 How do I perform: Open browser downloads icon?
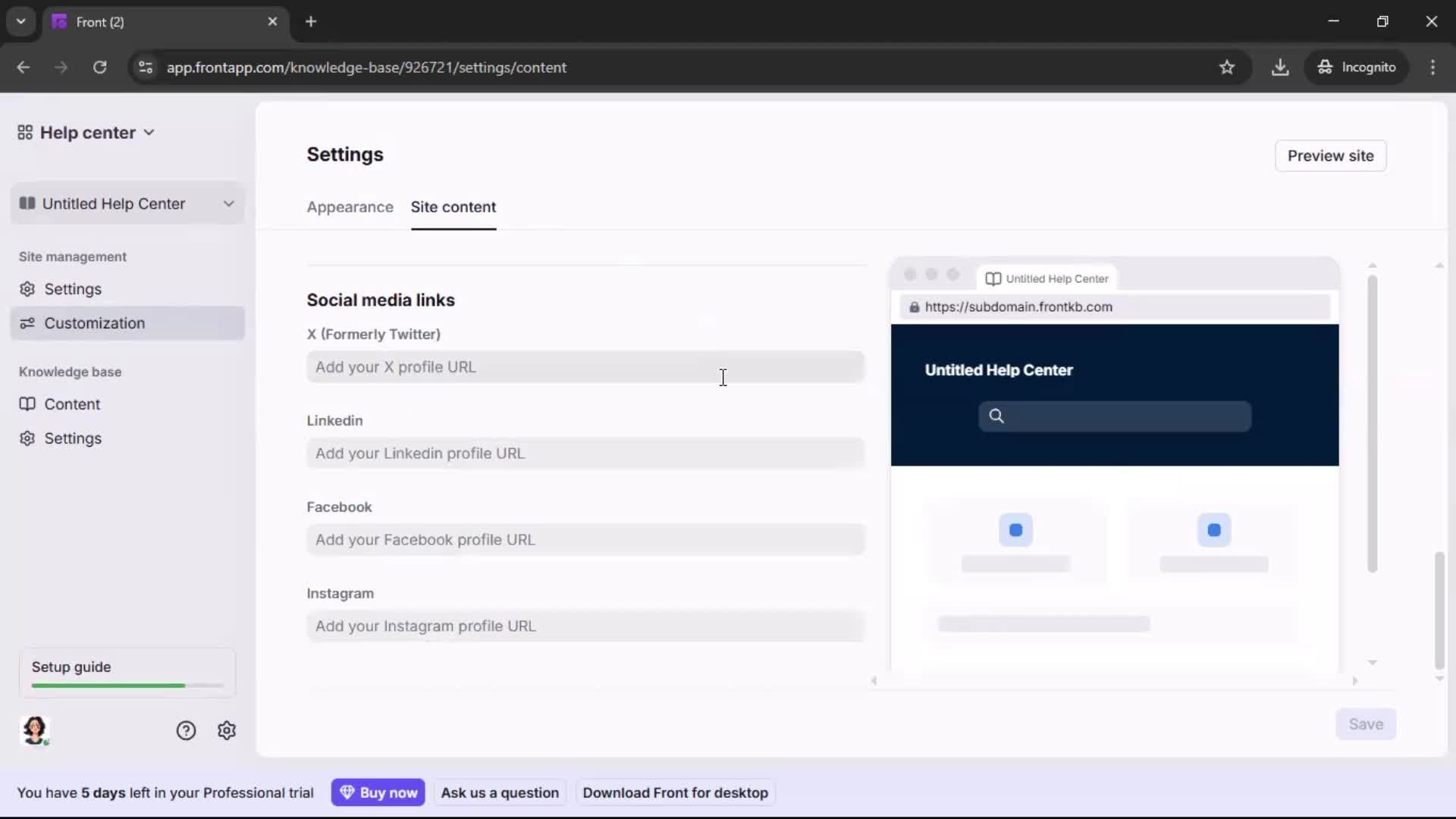pos(1281,67)
